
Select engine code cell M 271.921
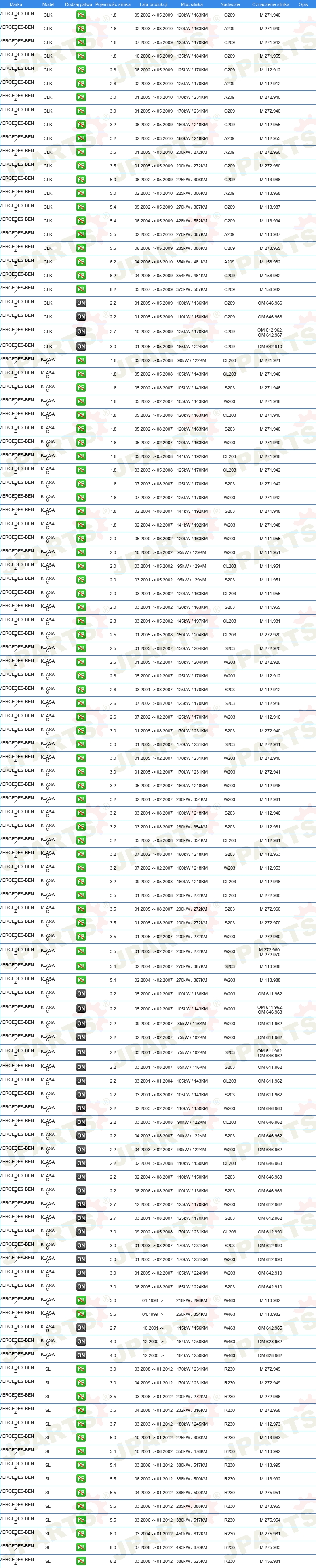point(270,360)
